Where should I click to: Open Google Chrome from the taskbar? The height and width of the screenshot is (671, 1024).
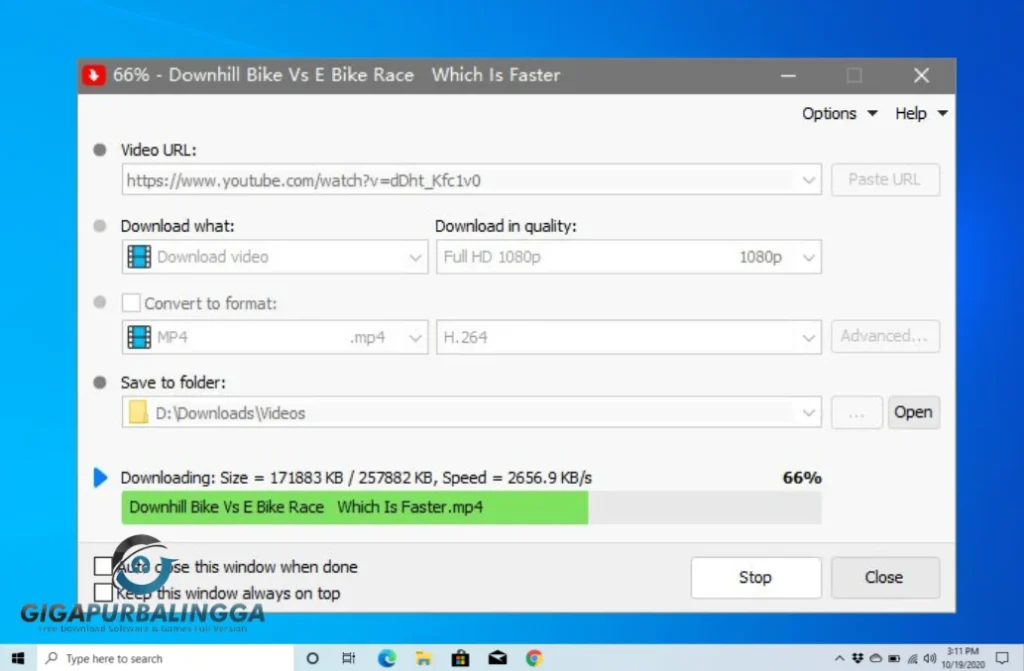pos(534,658)
